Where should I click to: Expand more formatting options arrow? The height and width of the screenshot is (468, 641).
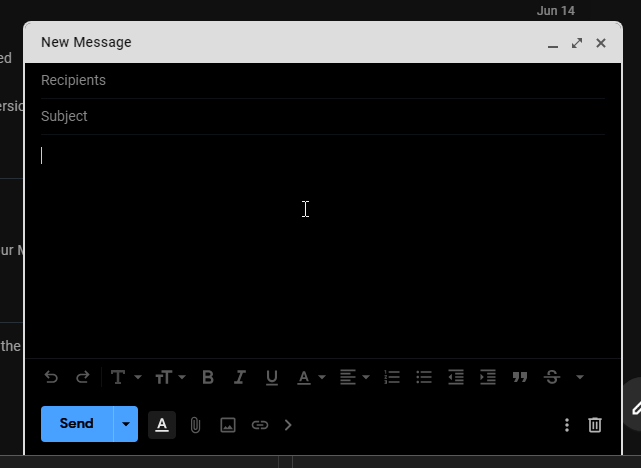point(580,377)
